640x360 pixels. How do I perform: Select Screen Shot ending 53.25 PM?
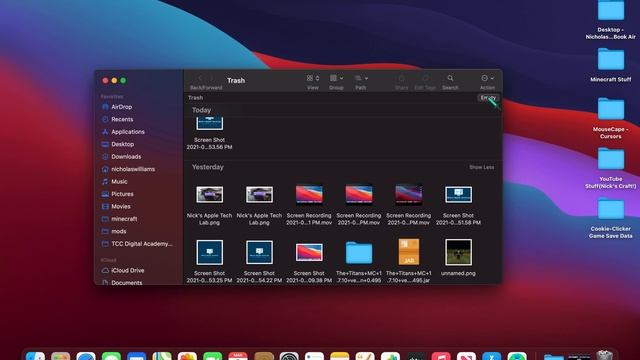pos(209,261)
